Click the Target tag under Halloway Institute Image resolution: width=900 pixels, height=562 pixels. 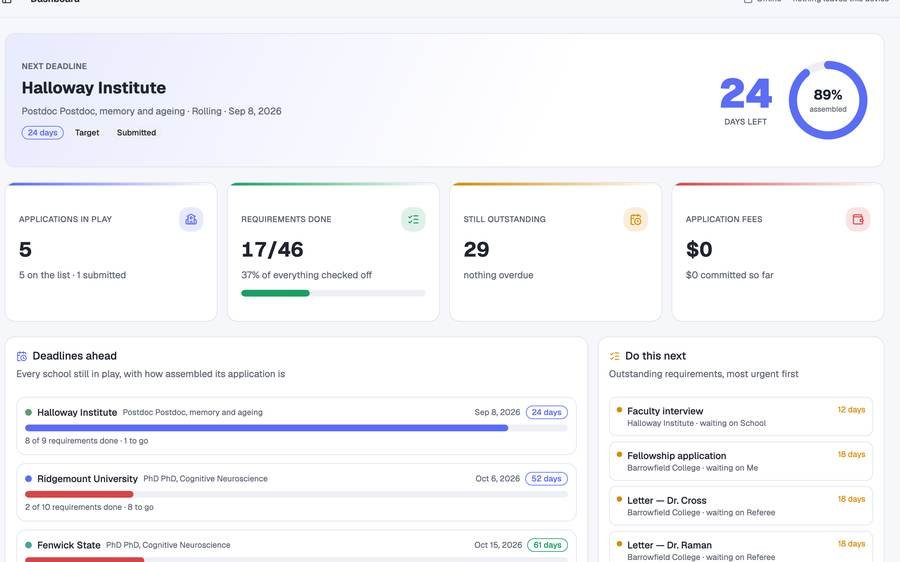tap(87, 133)
